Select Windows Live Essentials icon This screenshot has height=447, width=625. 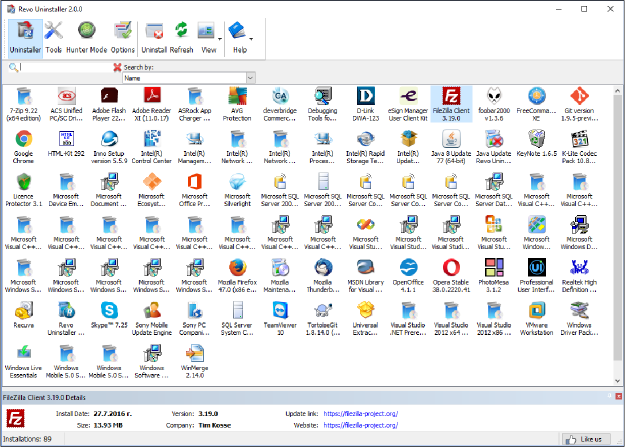(24, 361)
